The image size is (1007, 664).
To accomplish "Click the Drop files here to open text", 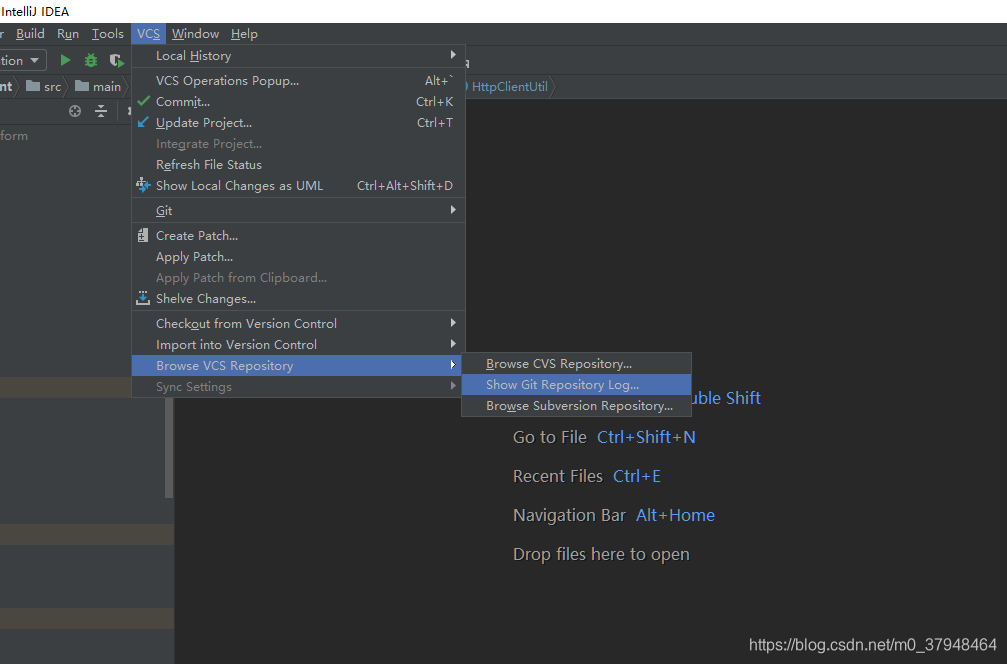I will 601,554.
